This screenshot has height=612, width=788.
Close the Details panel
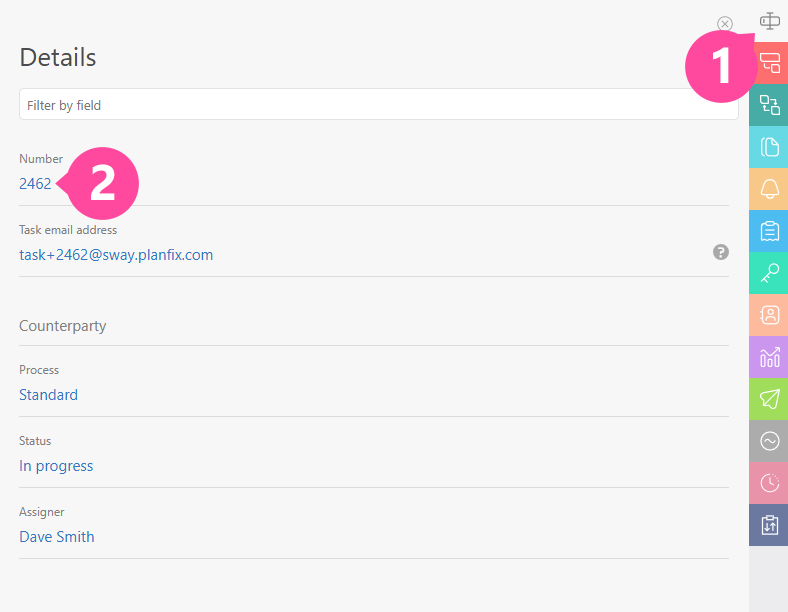(725, 24)
